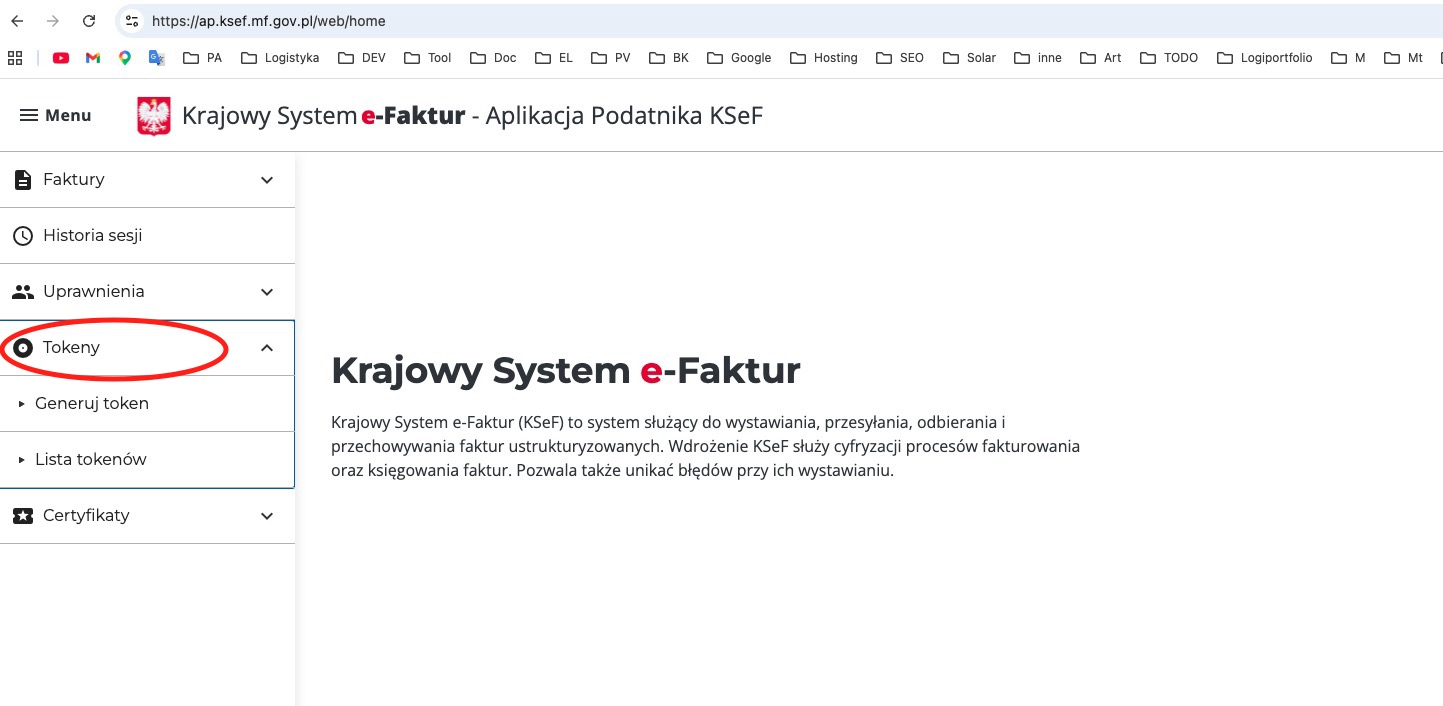Click the address bar URL field
Screen dimensions: 1443x706
coord(780,21)
